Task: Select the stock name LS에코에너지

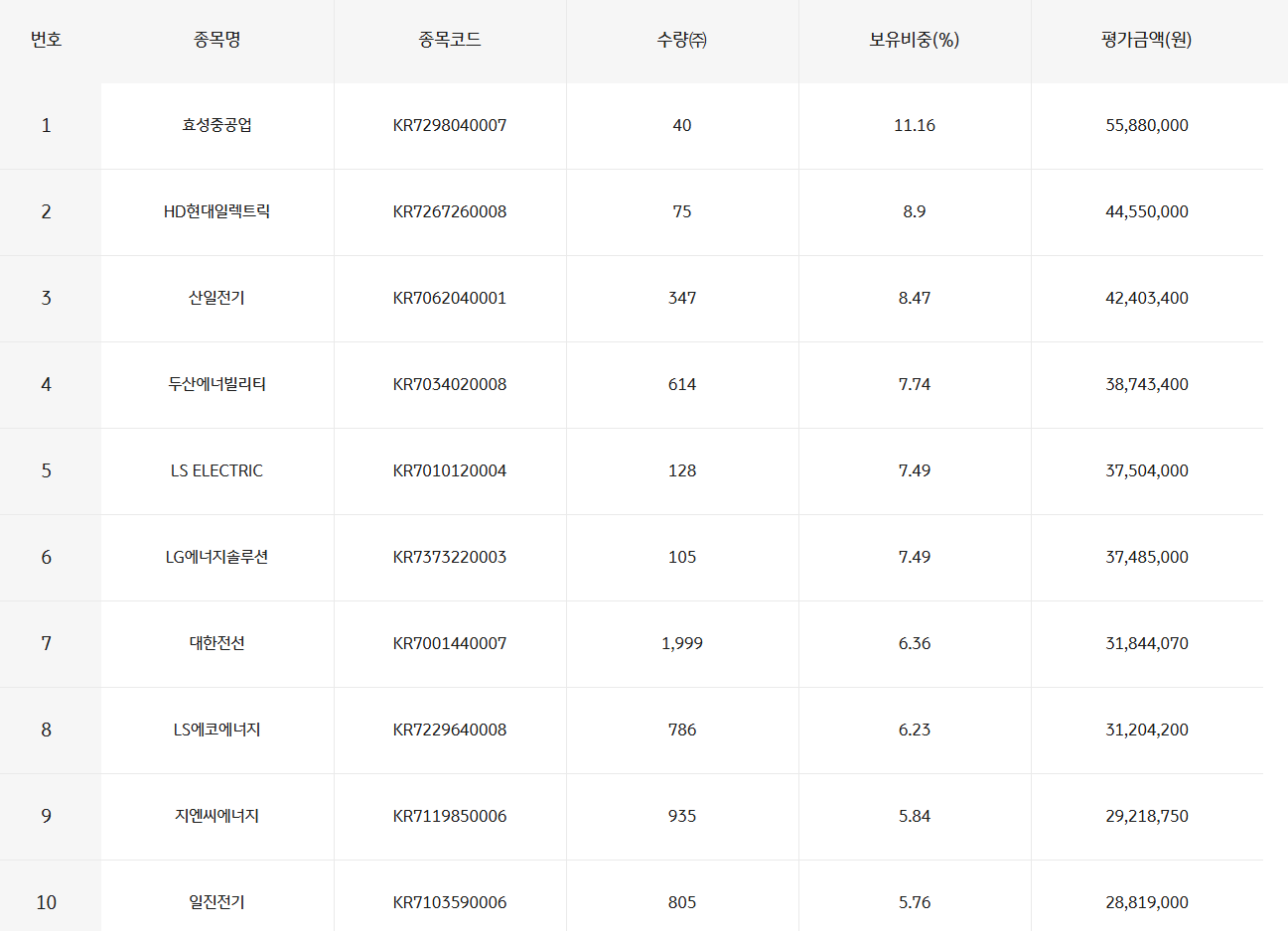Action: pyautogui.click(x=217, y=730)
